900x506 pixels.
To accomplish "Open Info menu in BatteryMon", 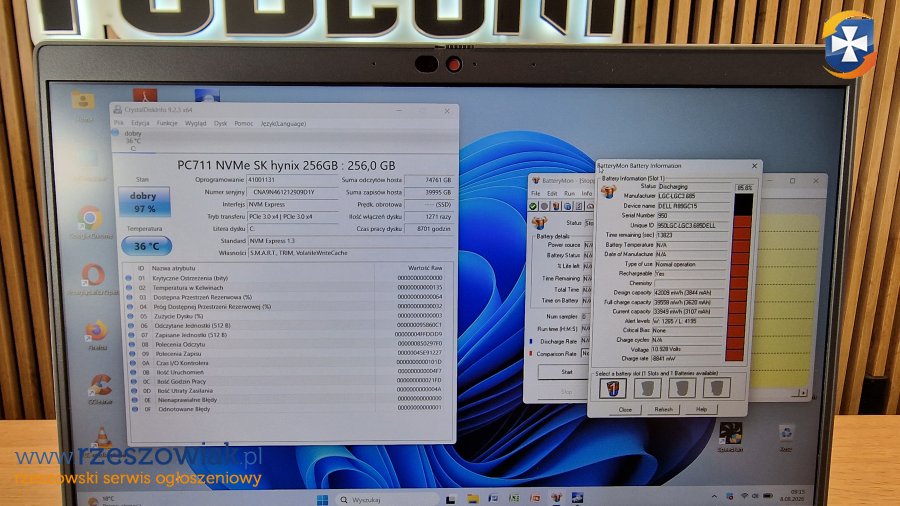I will tap(587, 194).
